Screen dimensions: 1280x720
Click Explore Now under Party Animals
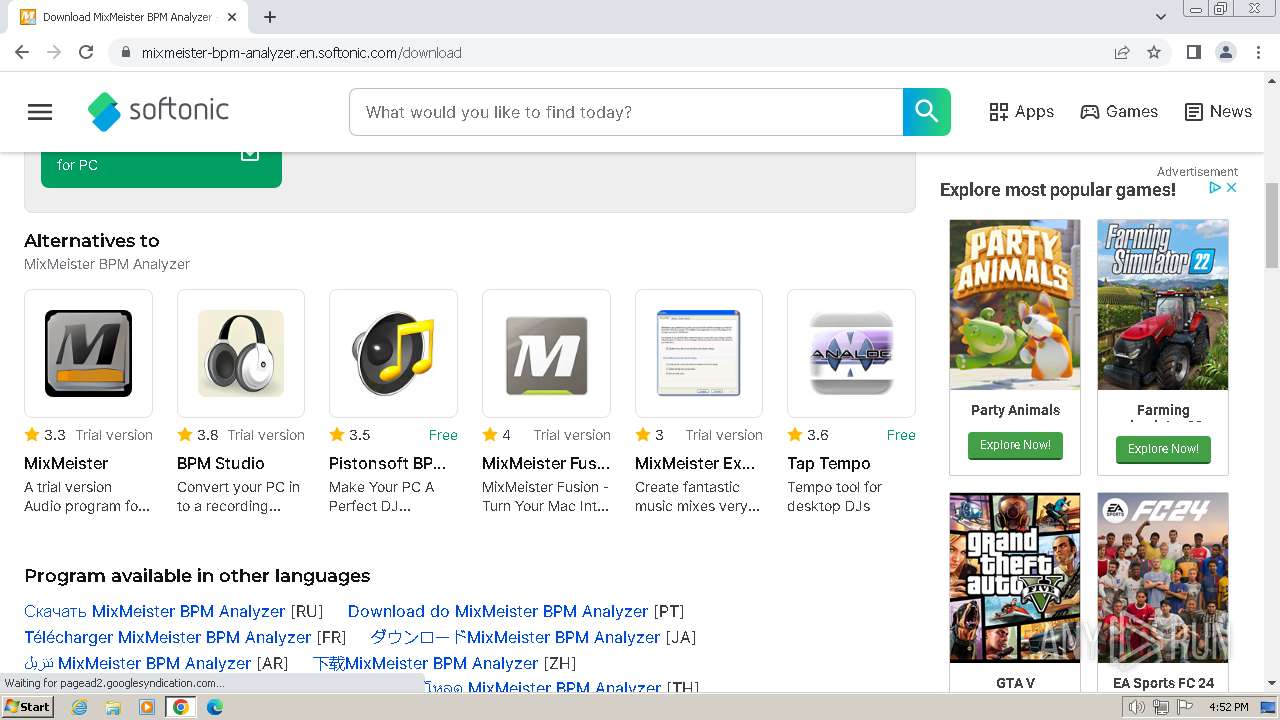pos(1015,445)
